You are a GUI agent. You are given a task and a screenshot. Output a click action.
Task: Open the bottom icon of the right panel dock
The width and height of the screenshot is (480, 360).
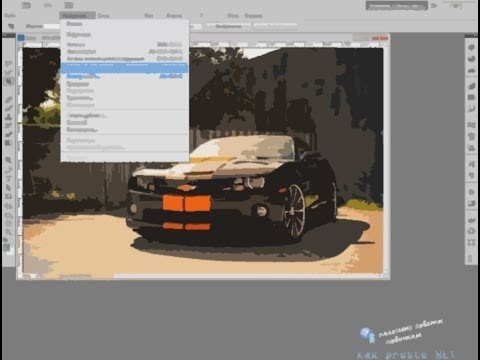coord(471,258)
